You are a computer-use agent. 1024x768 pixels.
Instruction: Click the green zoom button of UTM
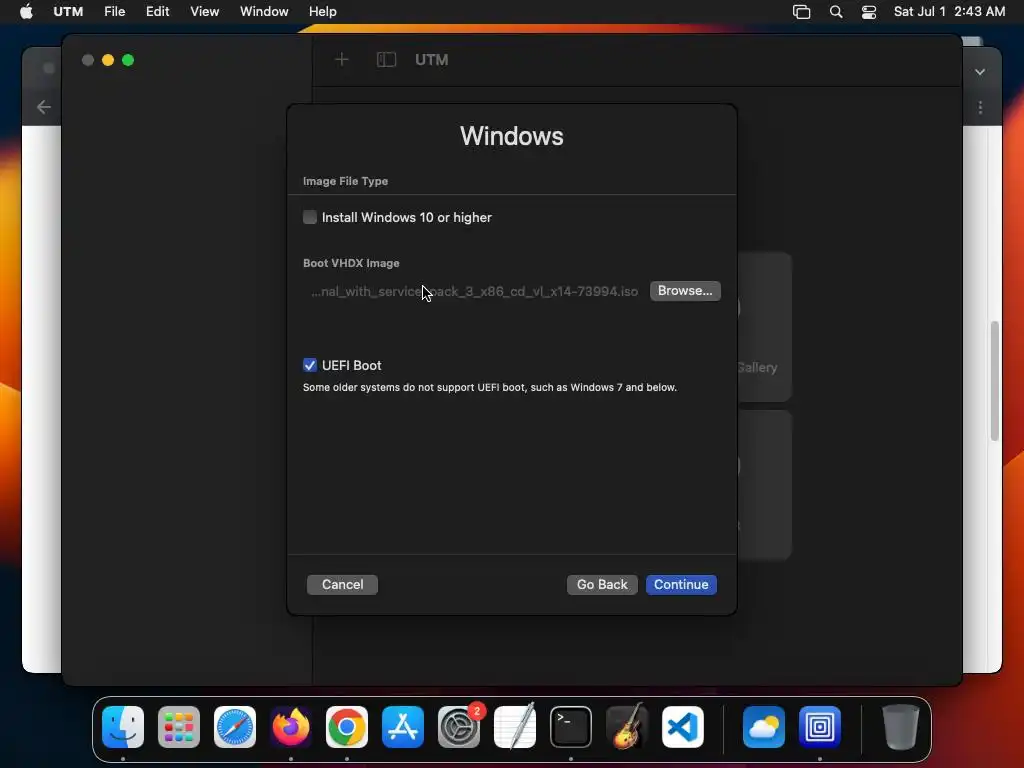(x=128, y=60)
